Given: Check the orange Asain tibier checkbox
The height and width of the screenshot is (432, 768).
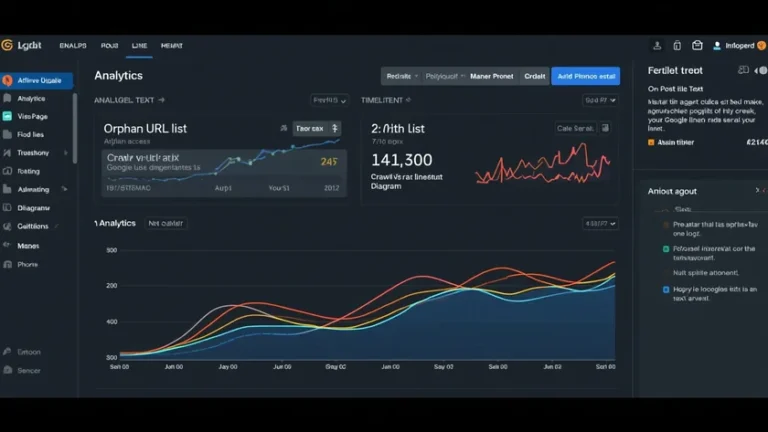Looking at the screenshot, I should (651, 143).
